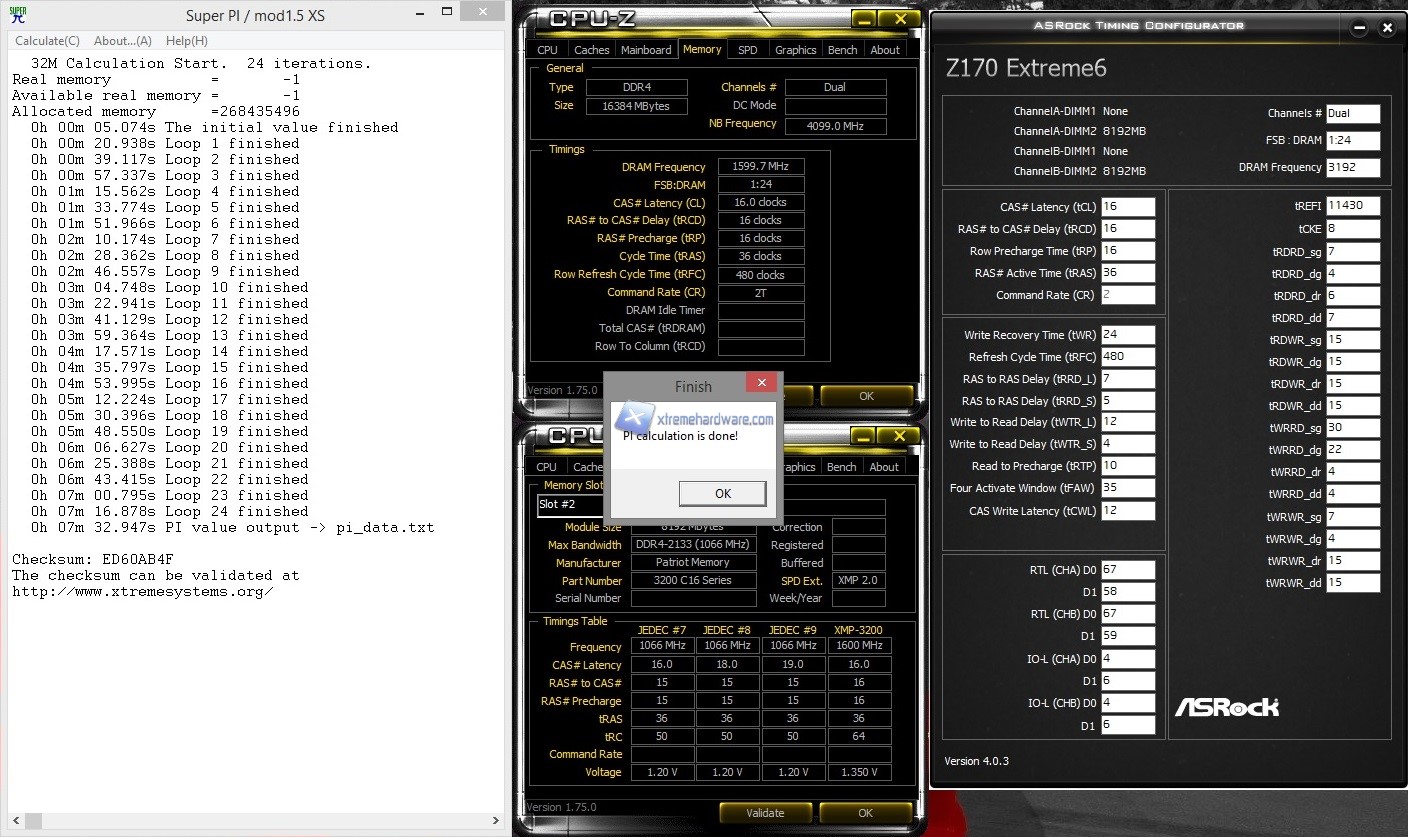Confirm the Memory tab with OK
1408x837 pixels.
pos(864,396)
